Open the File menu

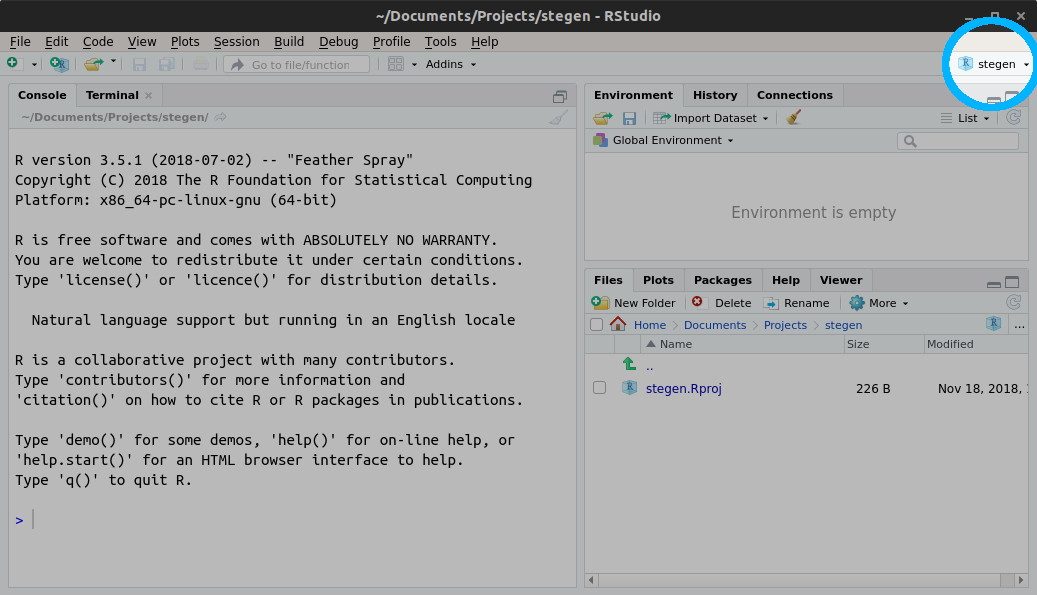[20, 42]
